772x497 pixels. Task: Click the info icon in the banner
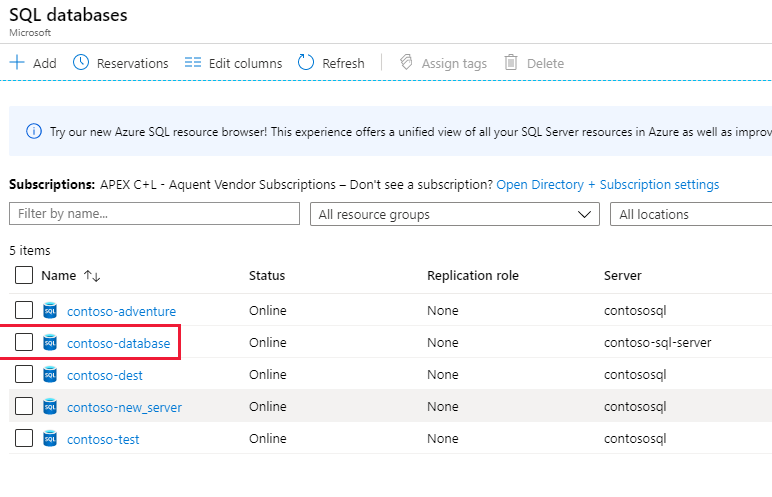coord(34,132)
